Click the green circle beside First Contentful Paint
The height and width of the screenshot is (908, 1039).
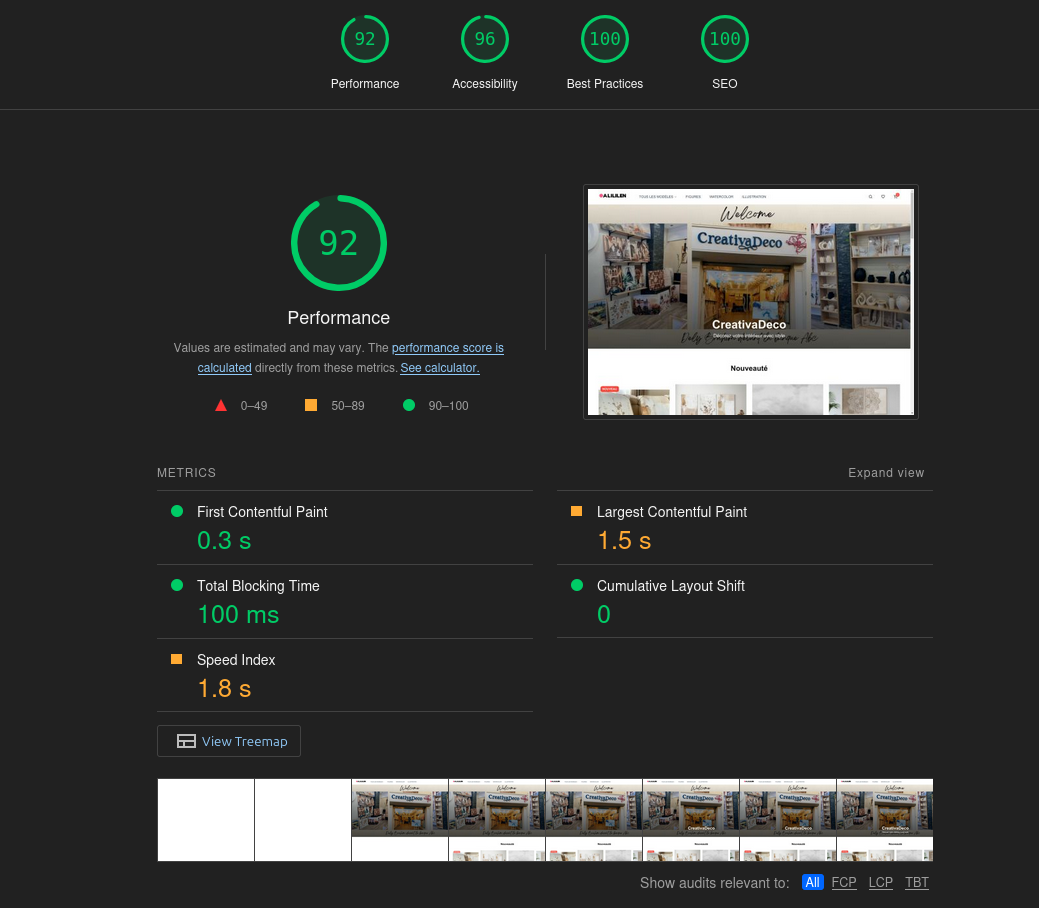[177, 511]
